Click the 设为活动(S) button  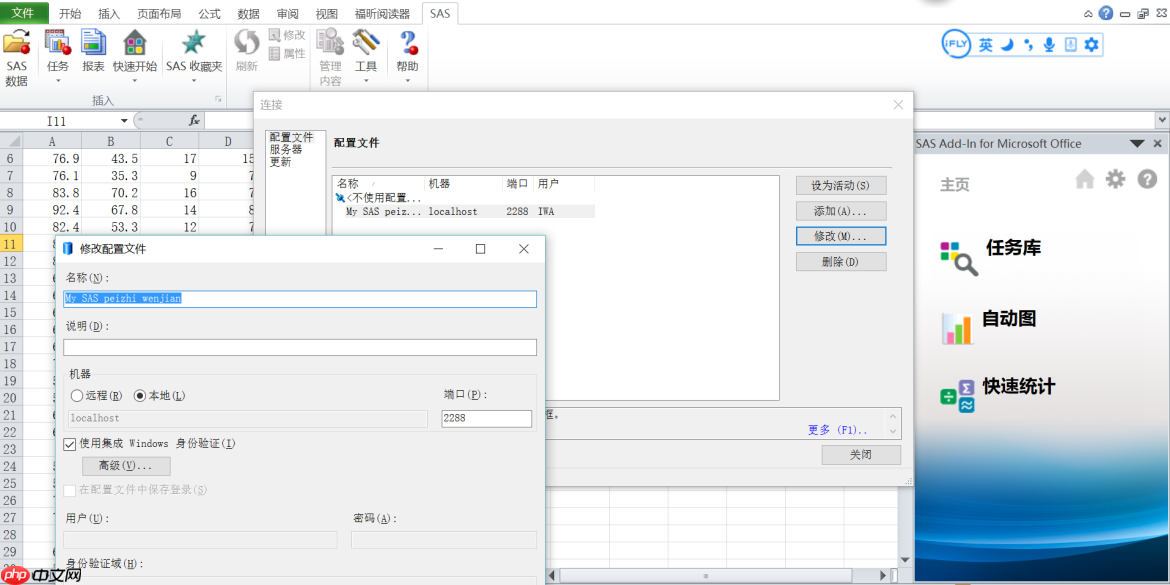tap(840, 185)
